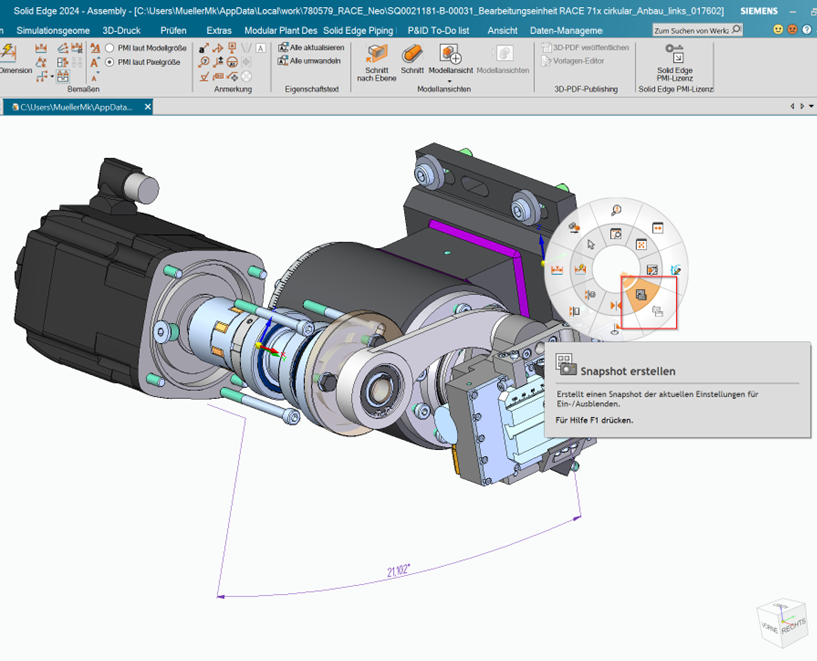
Task: Expand the coordinate dimension dropdown arrow
Action: pos(52,77)
